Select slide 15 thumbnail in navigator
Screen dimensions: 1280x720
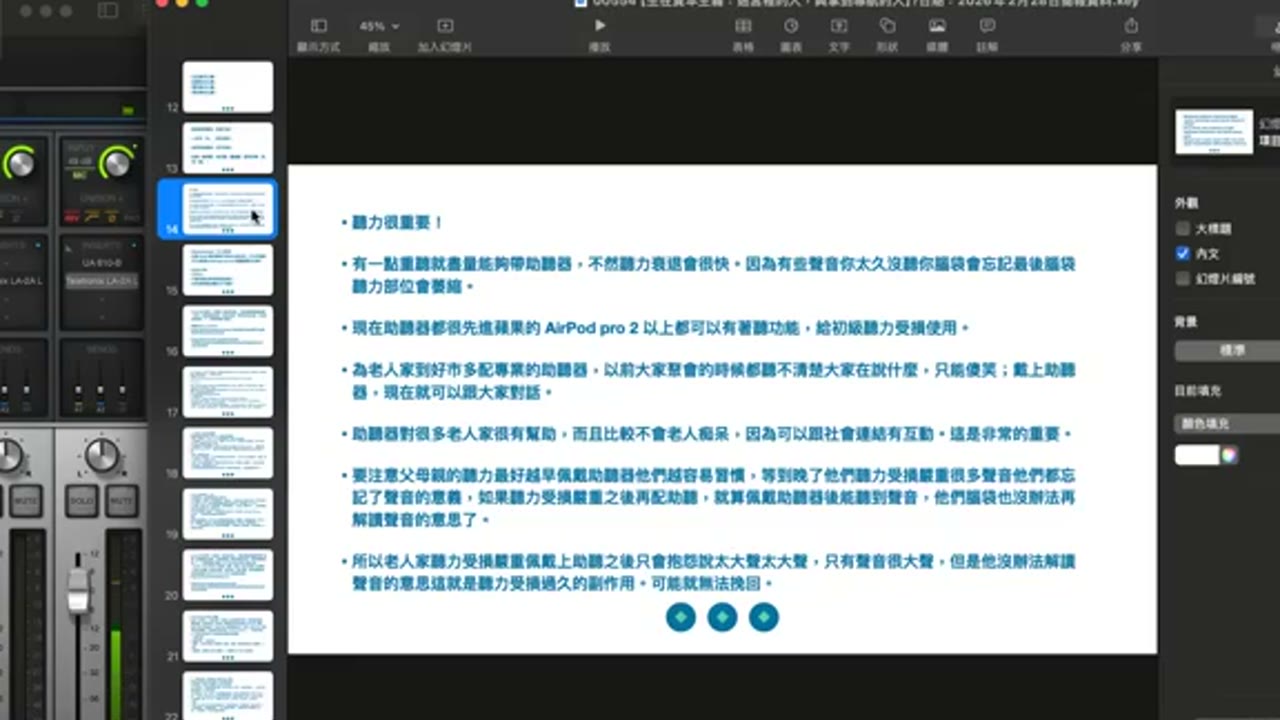pos(228,270)
